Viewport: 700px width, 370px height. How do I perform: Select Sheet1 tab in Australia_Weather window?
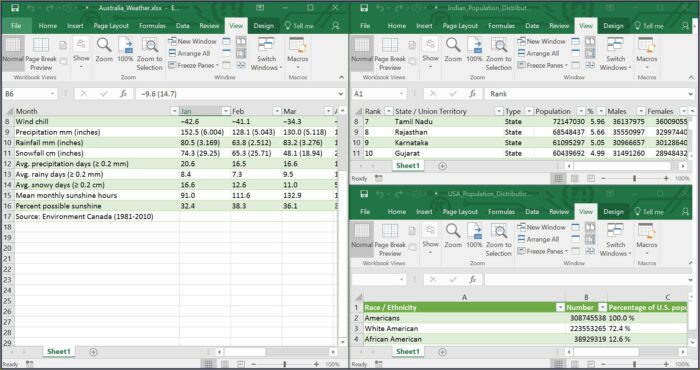[59, 352]
